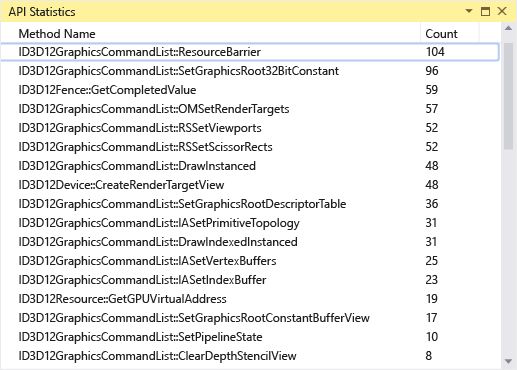Click the count value 25

point(432,261)
